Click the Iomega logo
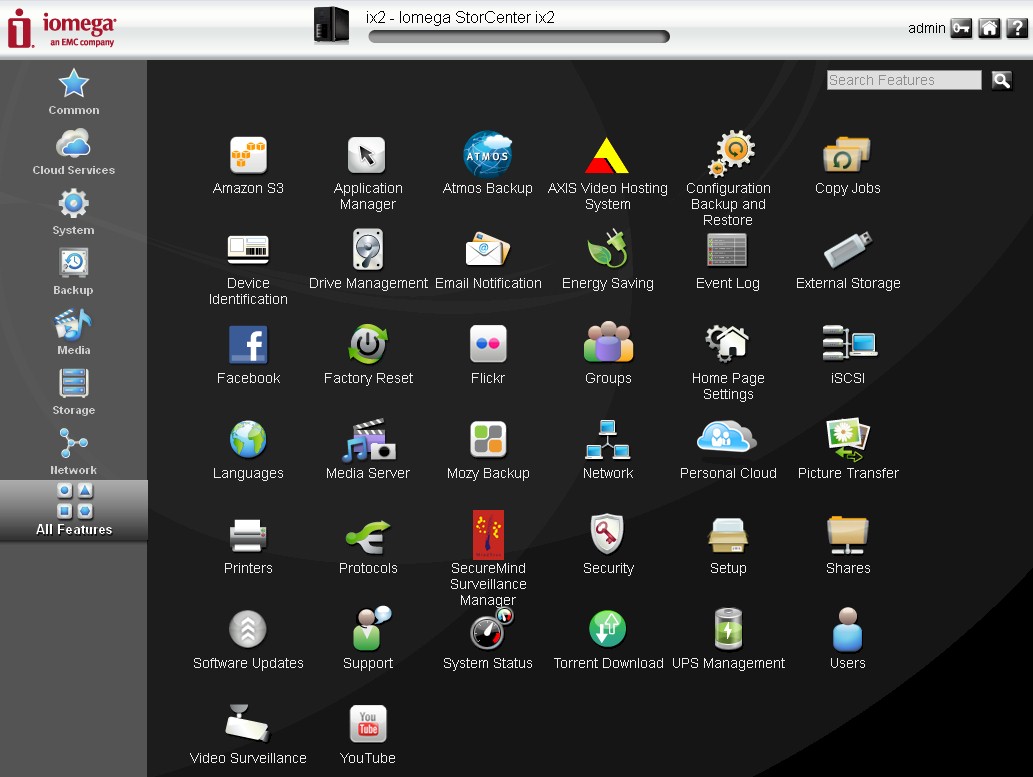The height and width of the screenshot is (777, 1033). coord(61,28)
